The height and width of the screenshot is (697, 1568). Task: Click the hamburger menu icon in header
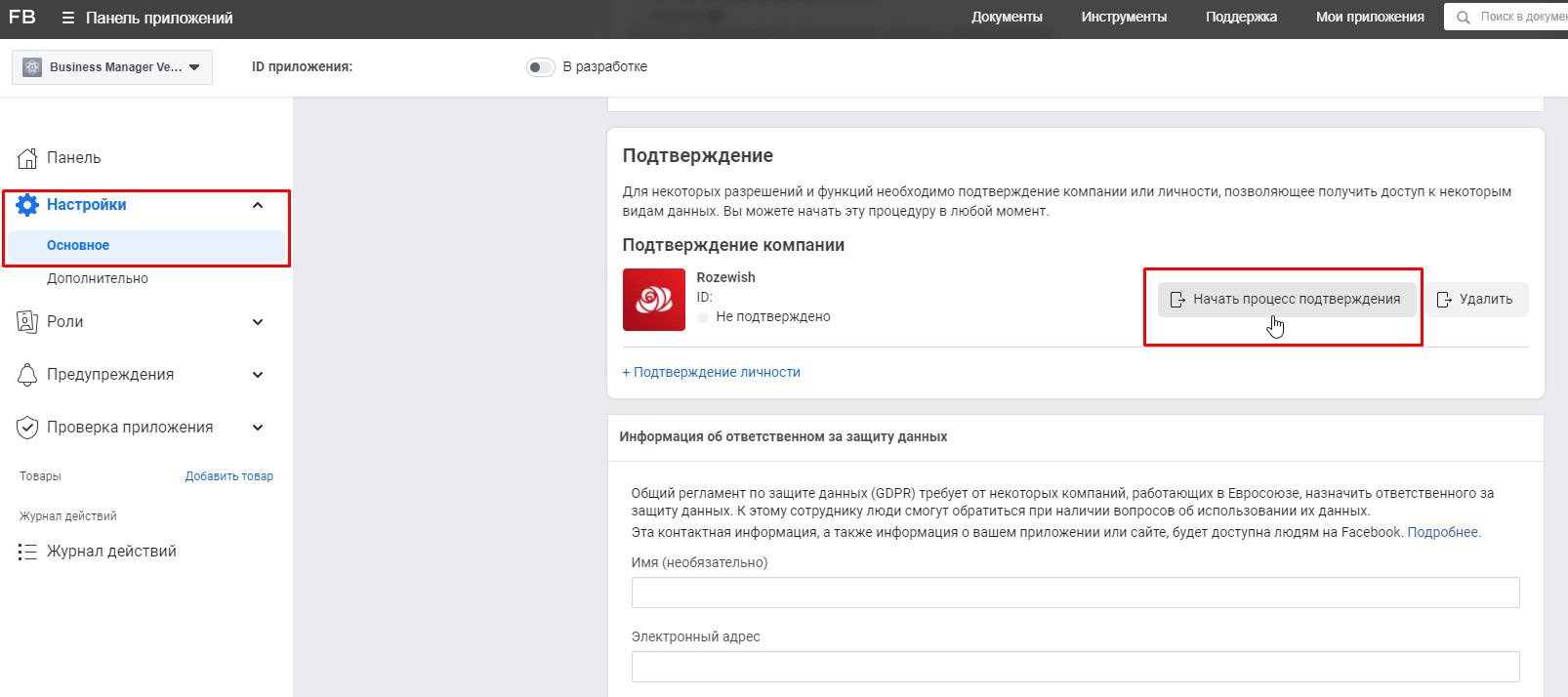(67, 19)
